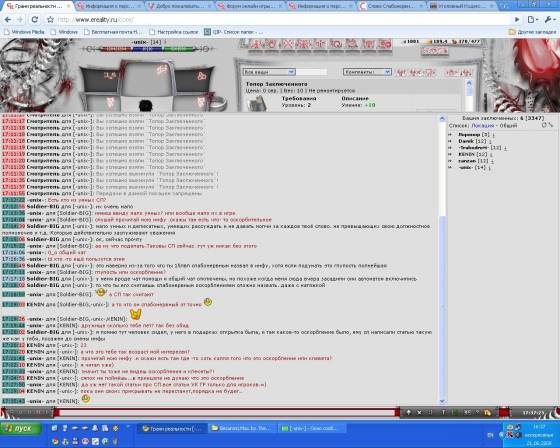Open the 'Настройка ссылок' bookmark
The height and width of the screenshot is (448, 560).
coord(174,32)
